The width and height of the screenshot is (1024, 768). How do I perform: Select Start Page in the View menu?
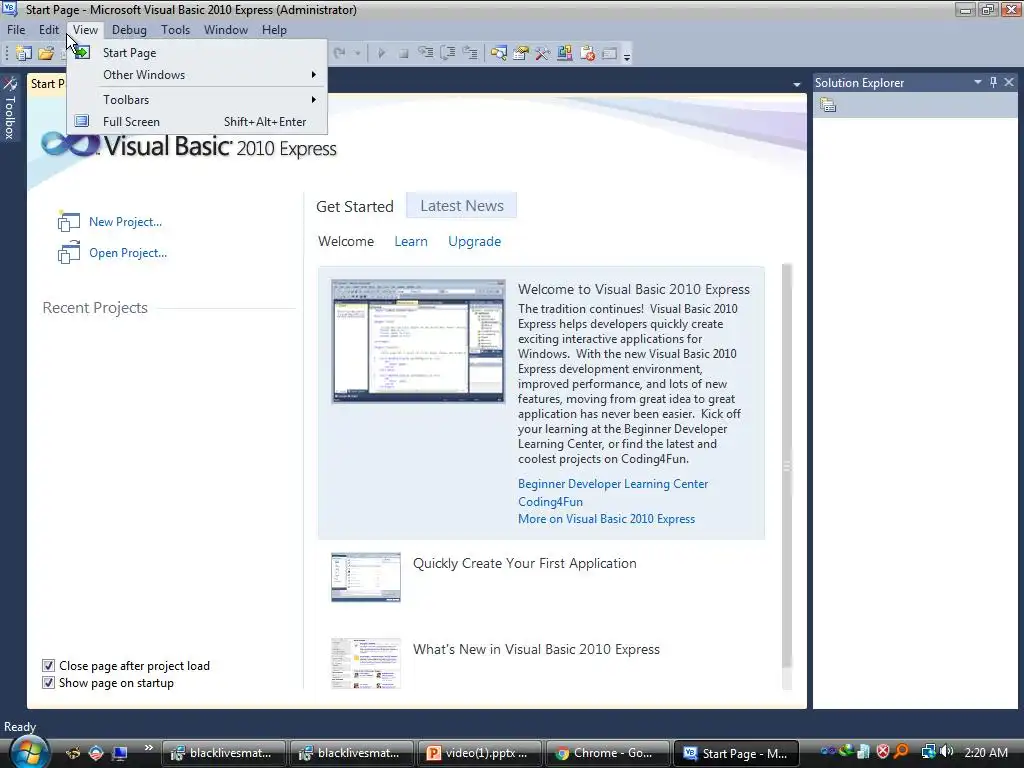(197, 53)
